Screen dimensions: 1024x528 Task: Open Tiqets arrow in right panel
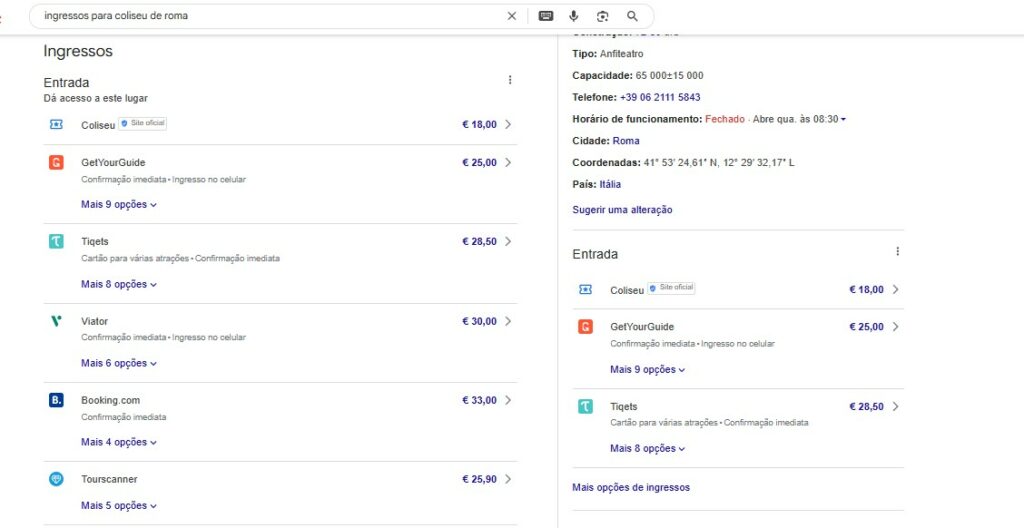[895, 406]
